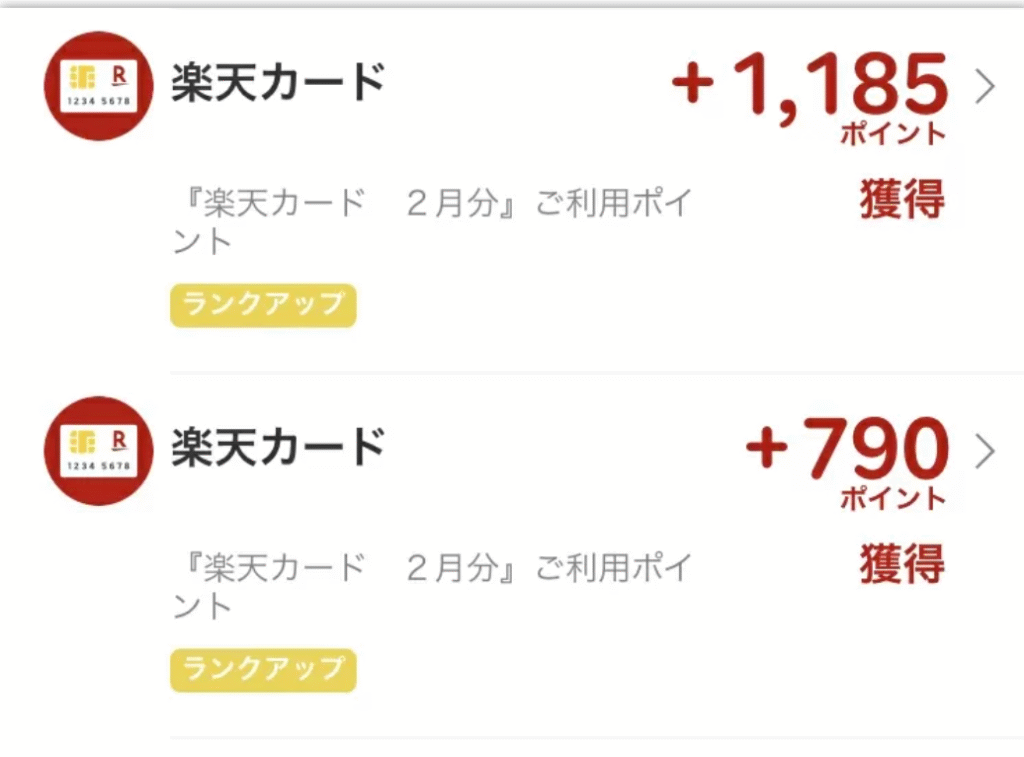
Task: Open details chevron next to +1,185
Action: pyautogui.click(x=985, y=87)
